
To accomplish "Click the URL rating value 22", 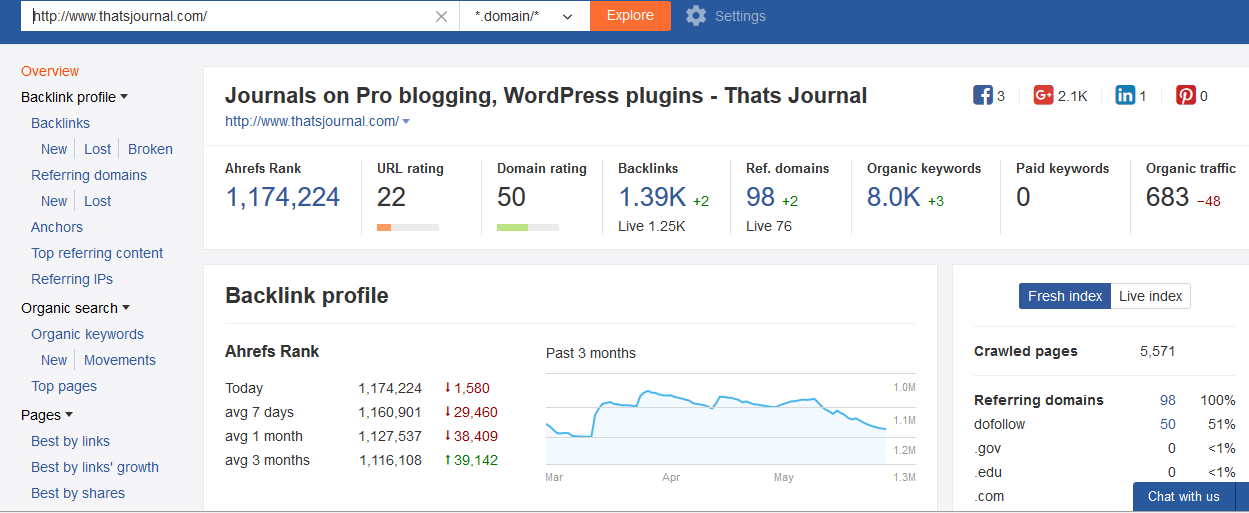I will 391,197.
